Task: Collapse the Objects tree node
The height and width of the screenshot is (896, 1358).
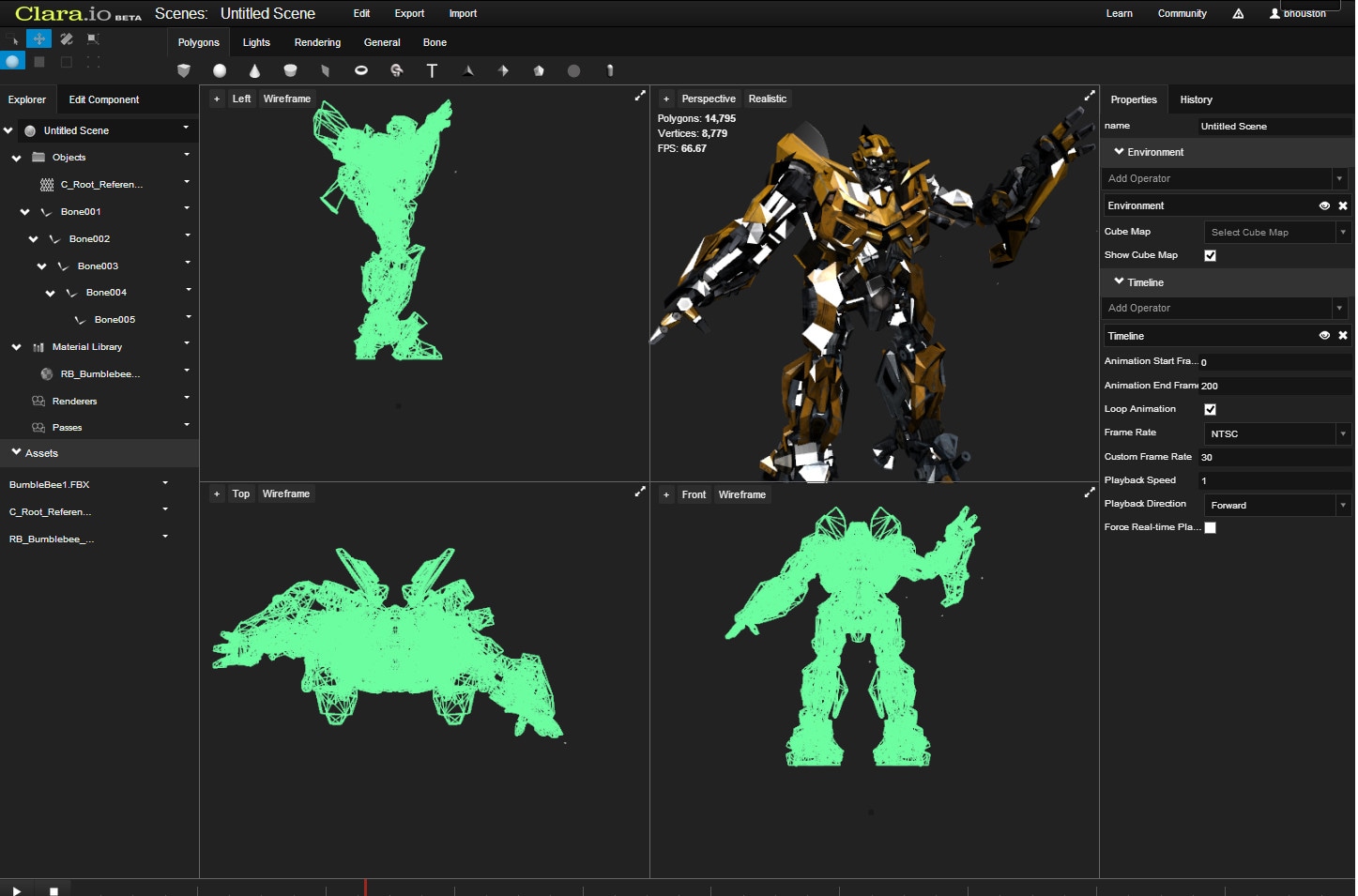Action: coord(16,158)
